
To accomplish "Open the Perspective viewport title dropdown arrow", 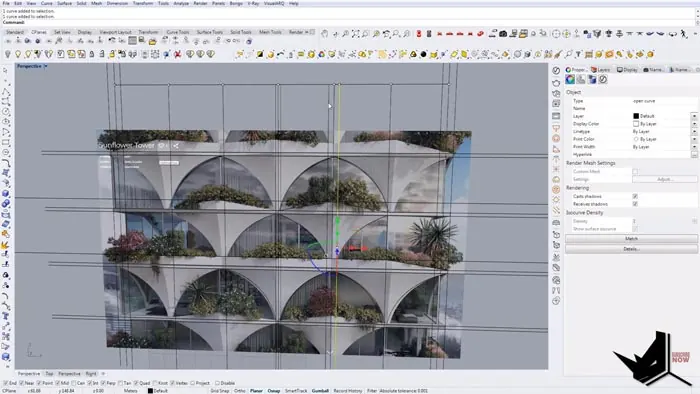I will click(46, 66).
